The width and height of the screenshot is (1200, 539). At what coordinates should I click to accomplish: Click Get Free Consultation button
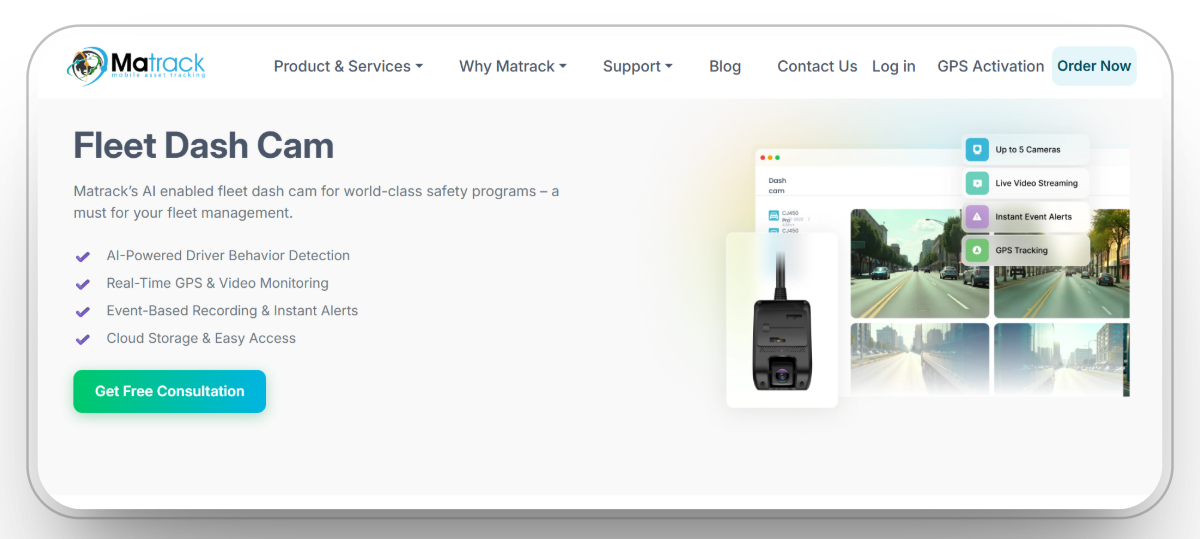tap(169, 391)
